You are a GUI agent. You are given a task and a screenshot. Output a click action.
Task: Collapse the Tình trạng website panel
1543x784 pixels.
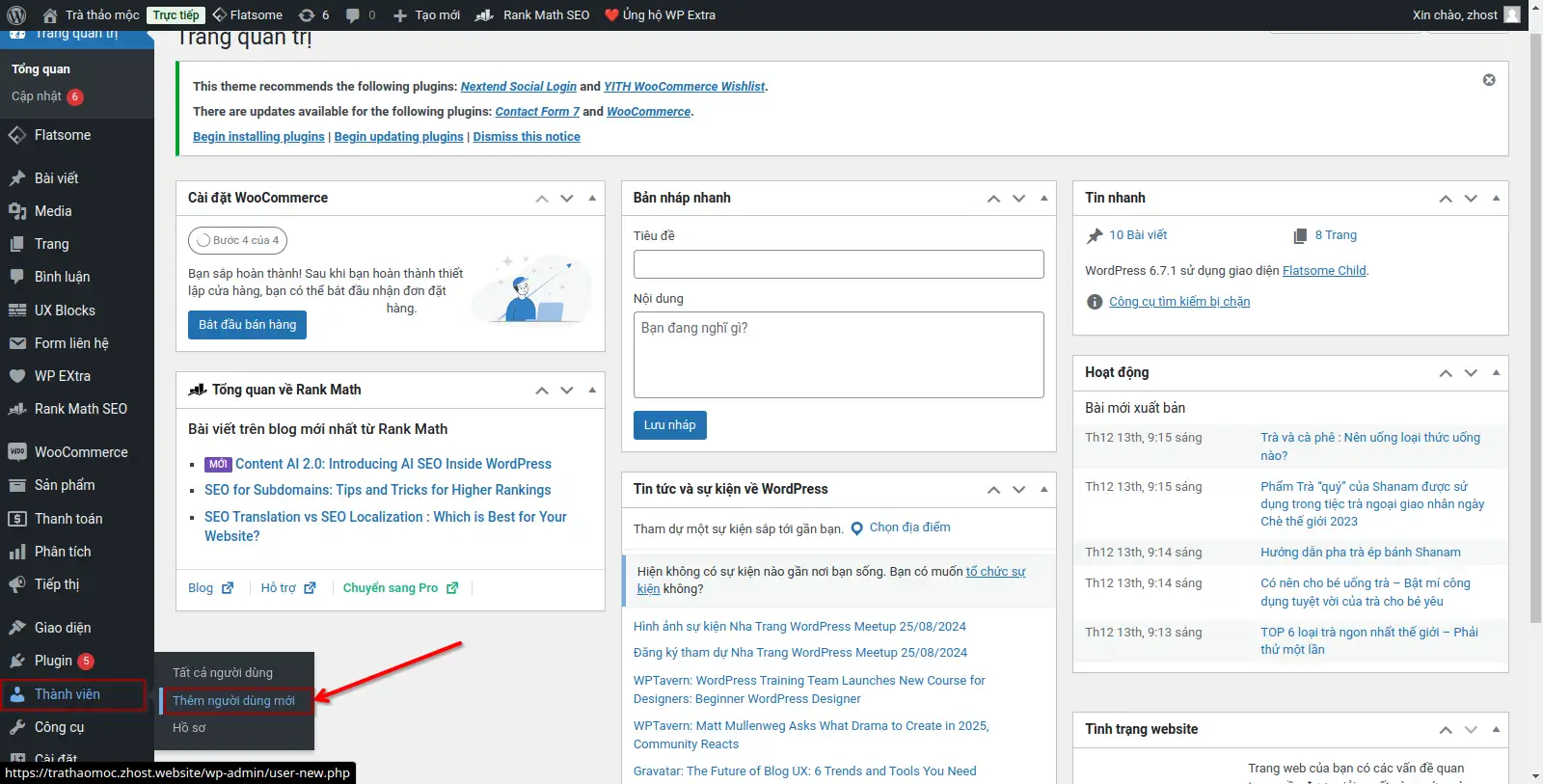click(x=1496, y=730)
